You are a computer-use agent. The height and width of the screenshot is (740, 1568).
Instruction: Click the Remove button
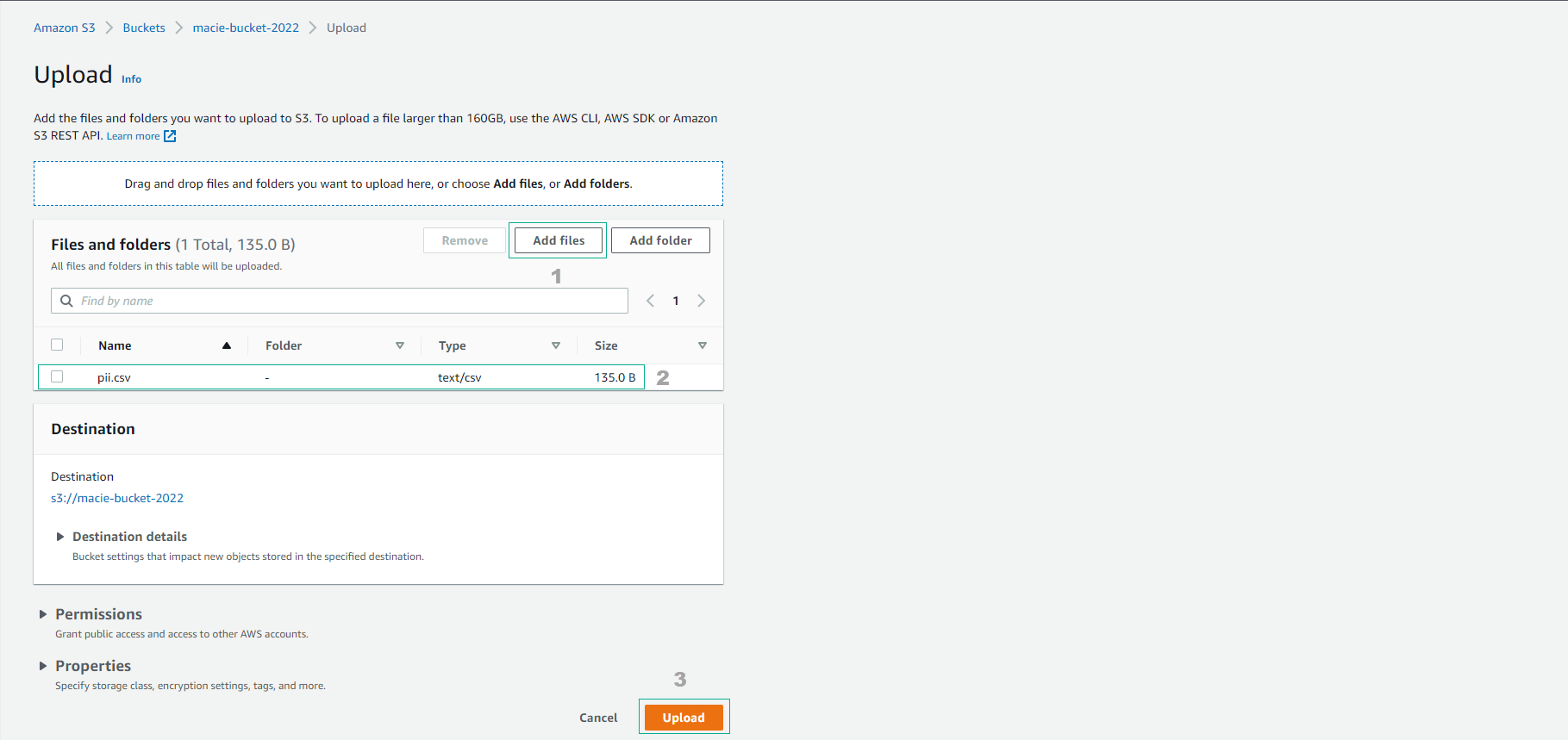tap(465, 240)
